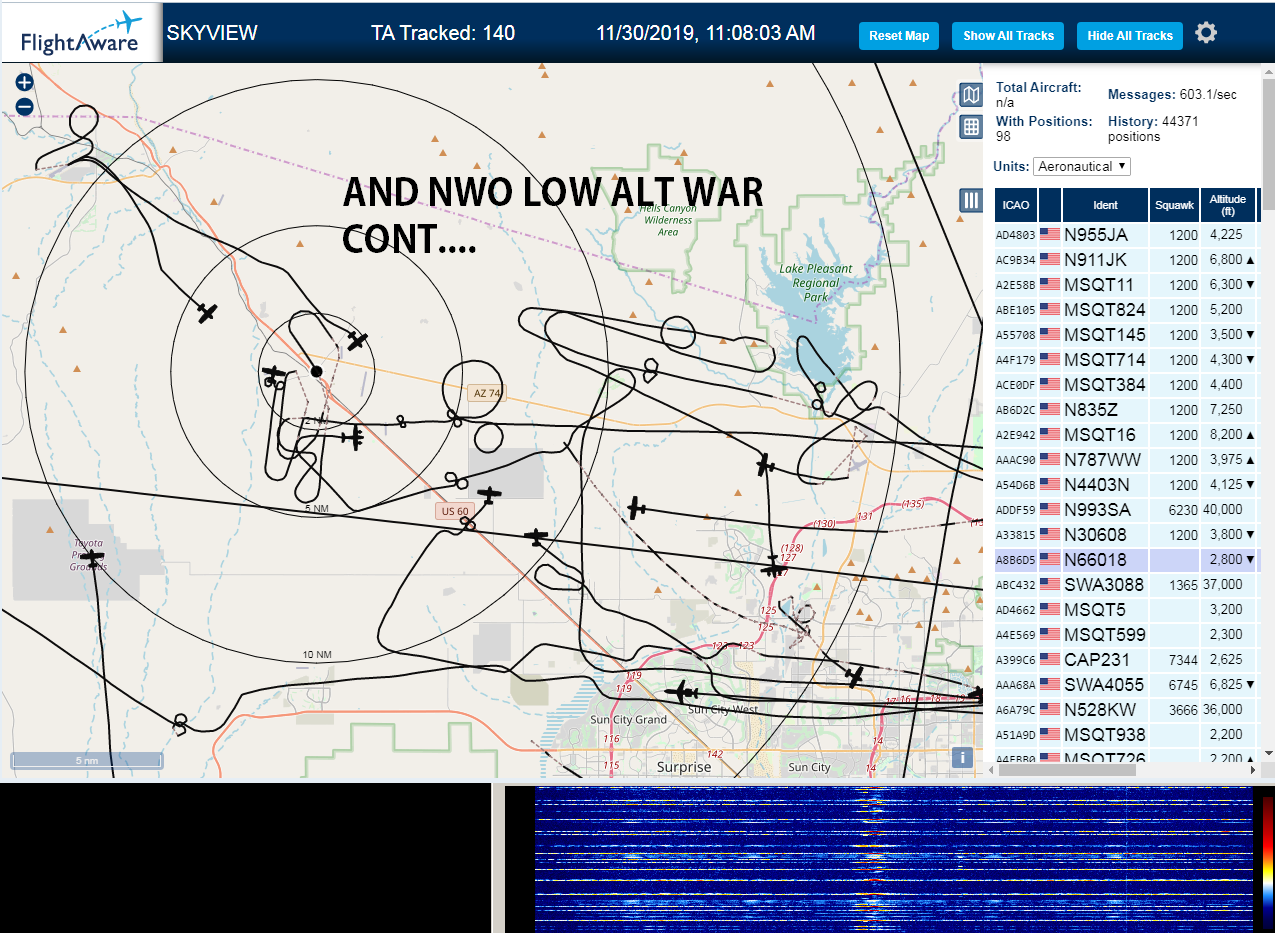Click the AZ 74 highway shield
Viewport: 1275px width, 933px height.
[x=487, y=393]
